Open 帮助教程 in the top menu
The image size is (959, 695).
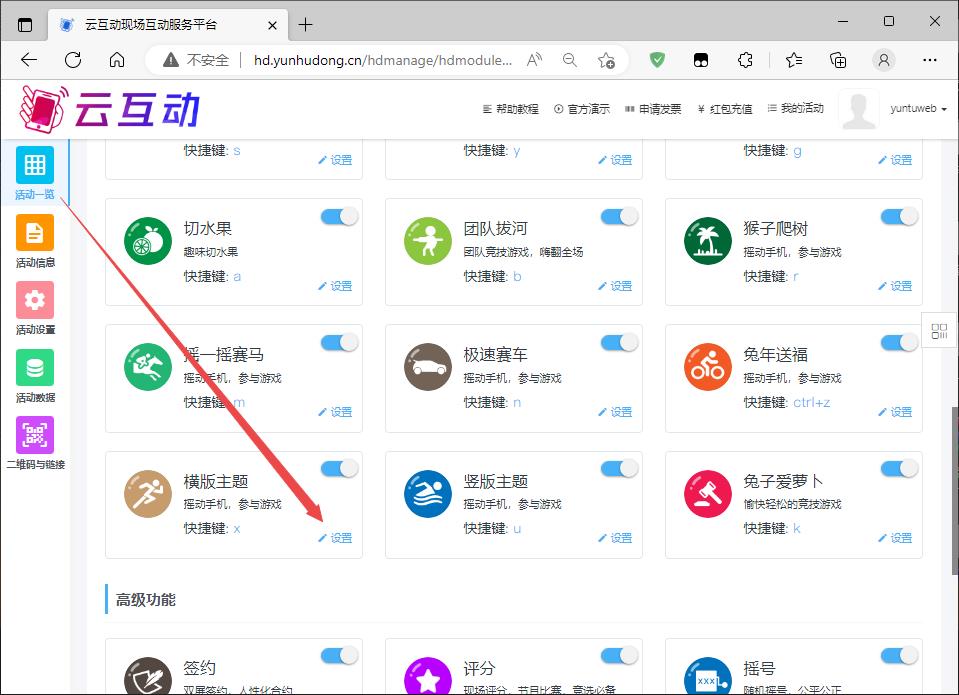(x=510, y=109)
